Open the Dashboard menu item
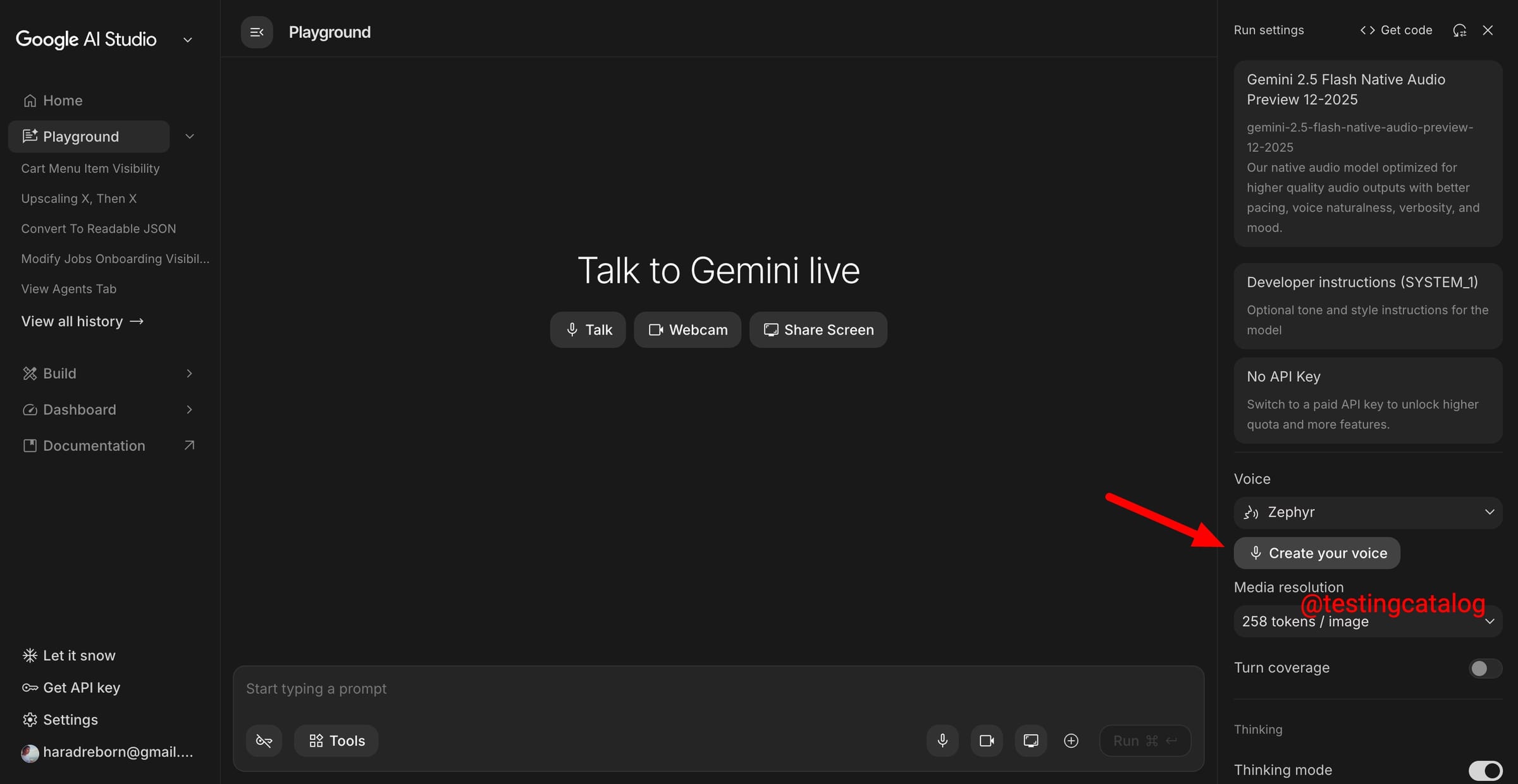Screen dimensions: 1518x784 (x=80, y=410)
